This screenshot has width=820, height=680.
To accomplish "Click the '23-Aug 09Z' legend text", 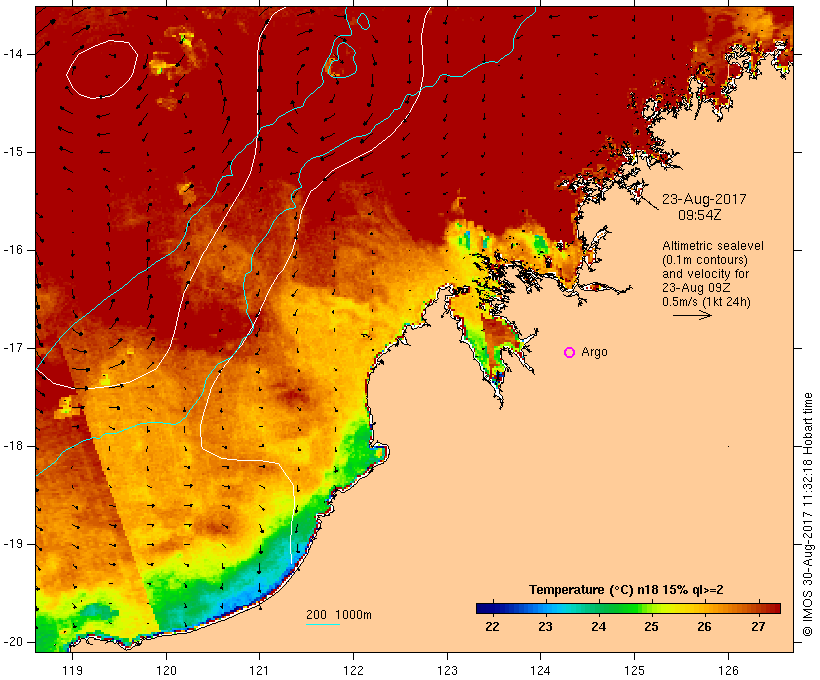I will [697, 288].
